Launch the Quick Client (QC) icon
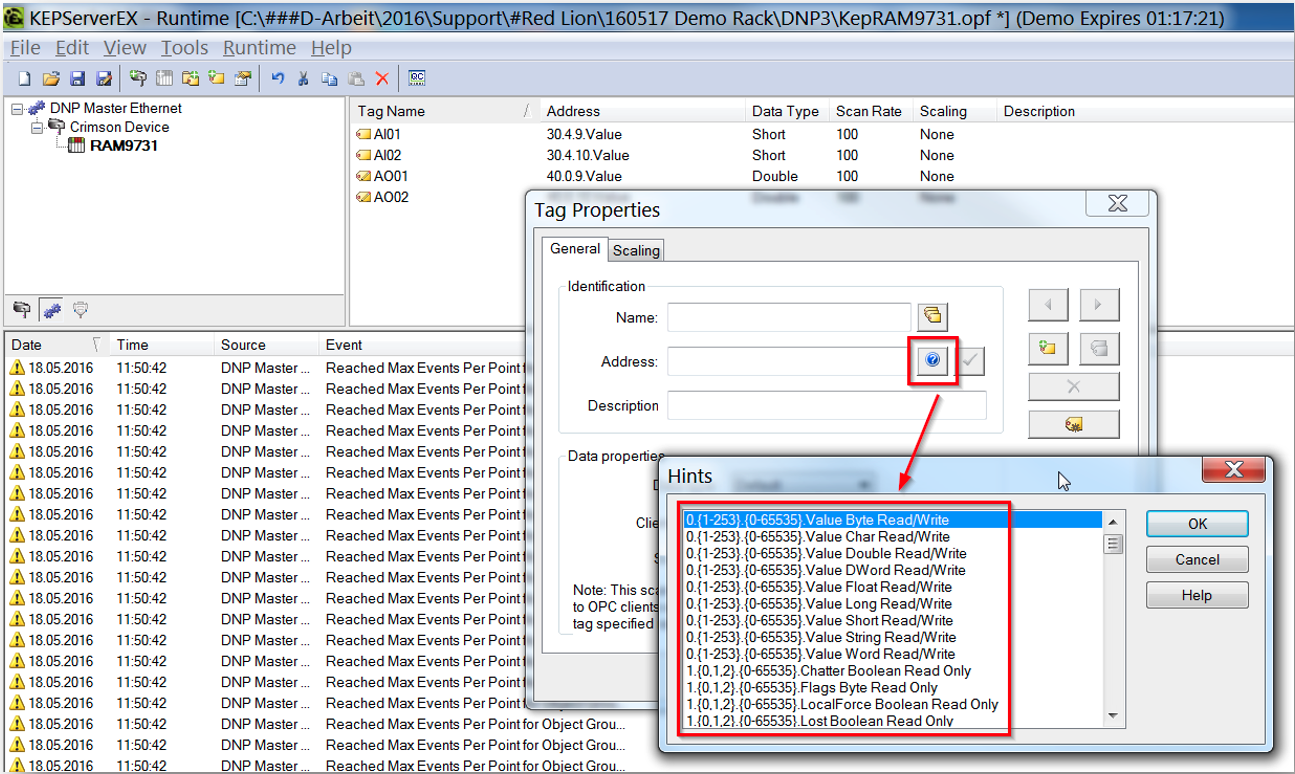This screenshot has height=774, width=1295. 417,78
